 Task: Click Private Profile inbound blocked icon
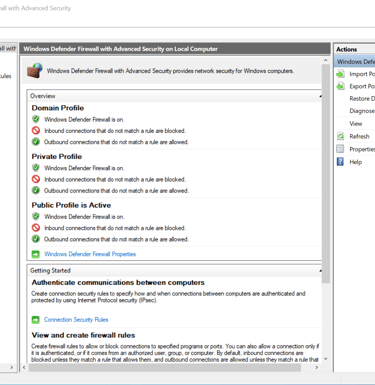coord(36,179)
